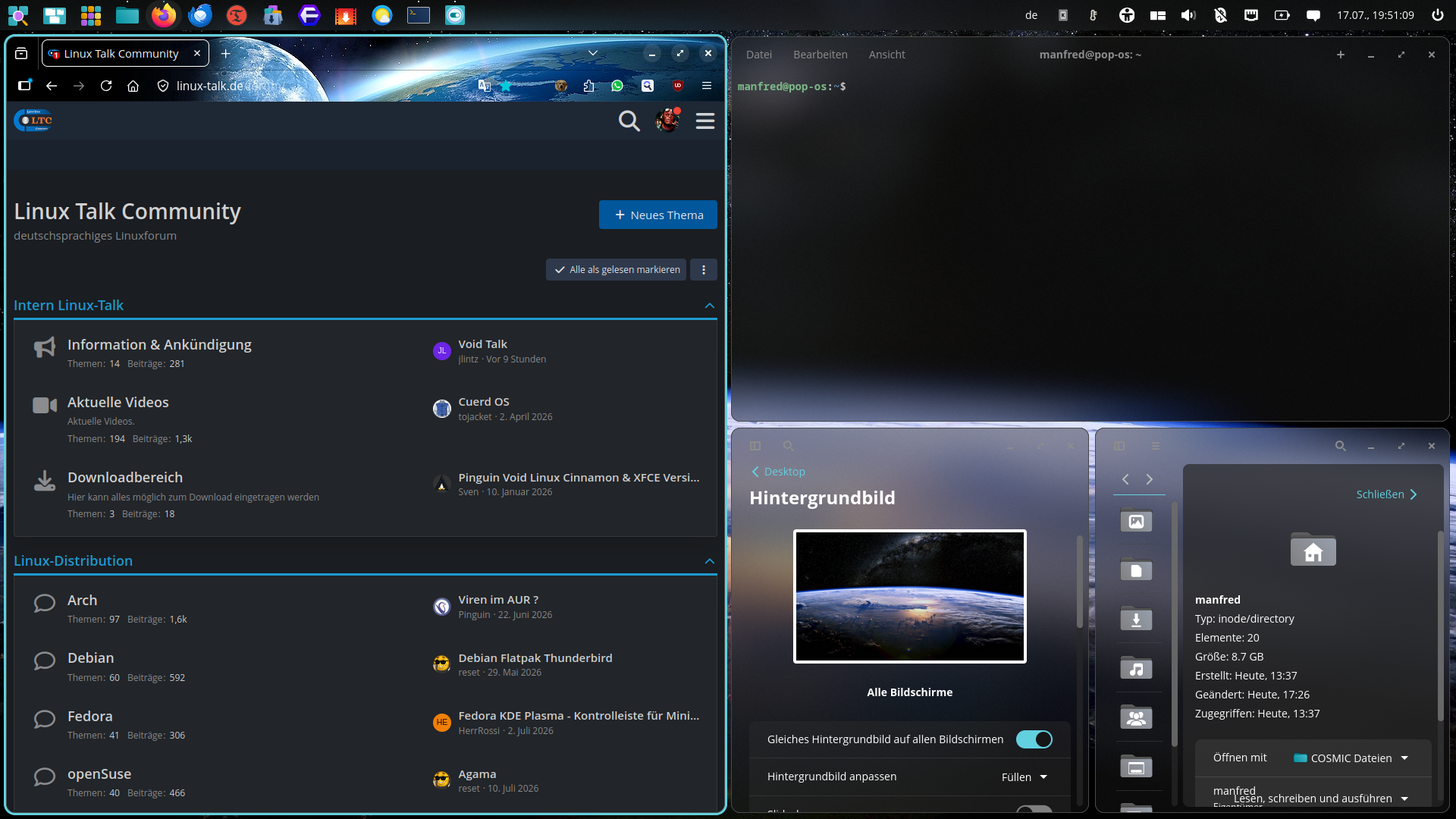Click the terminal command prompt
Image resolution: width=1456 pixels, height=819 pixels.
coord(792,86)
